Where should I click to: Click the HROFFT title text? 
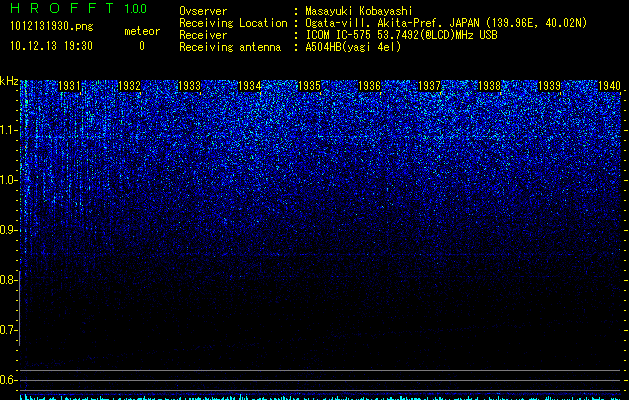[62, 8]
